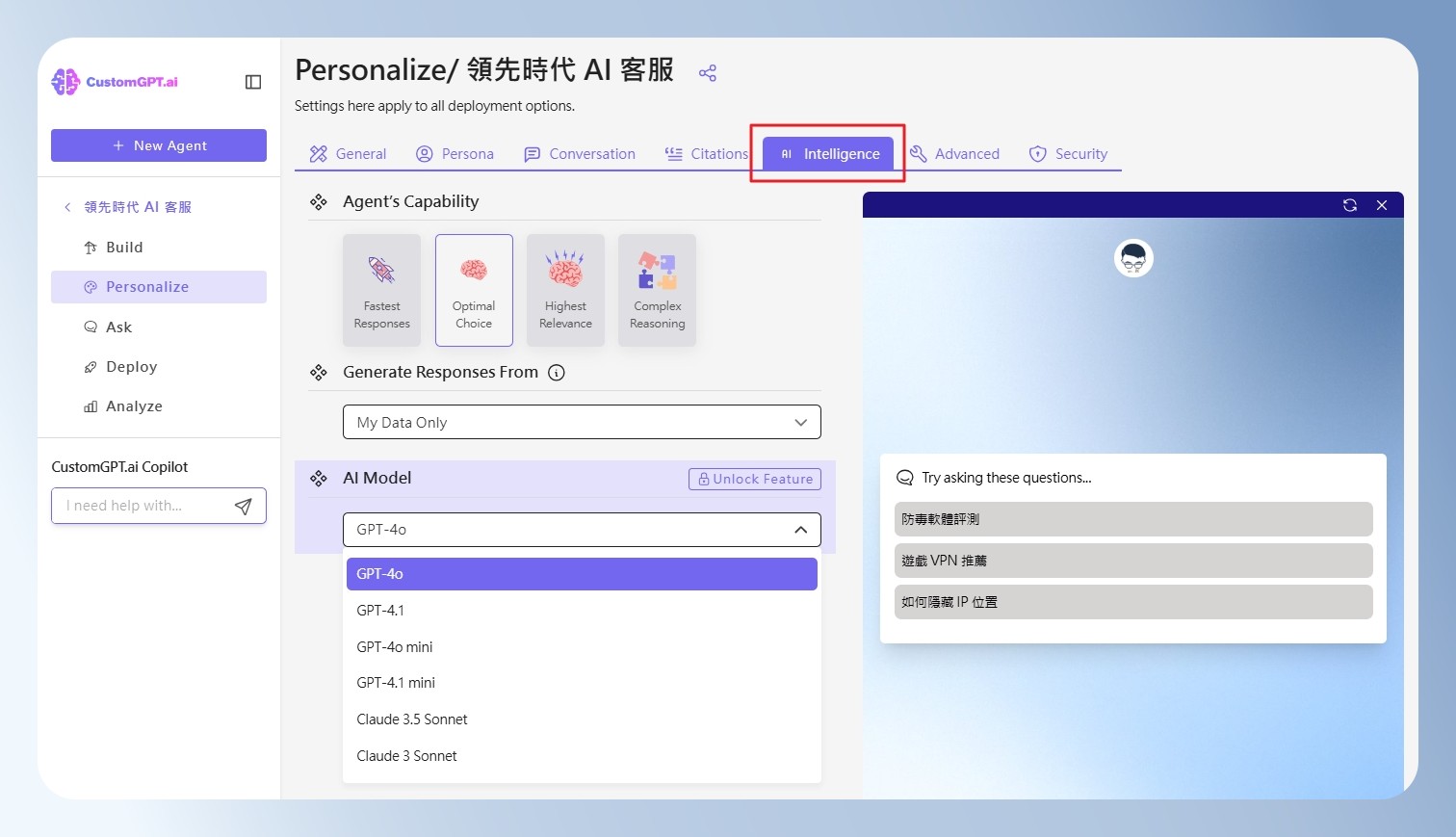Click the CustomGPT.ai Copilot heading

pyautogui.click(x=119, y=467)
